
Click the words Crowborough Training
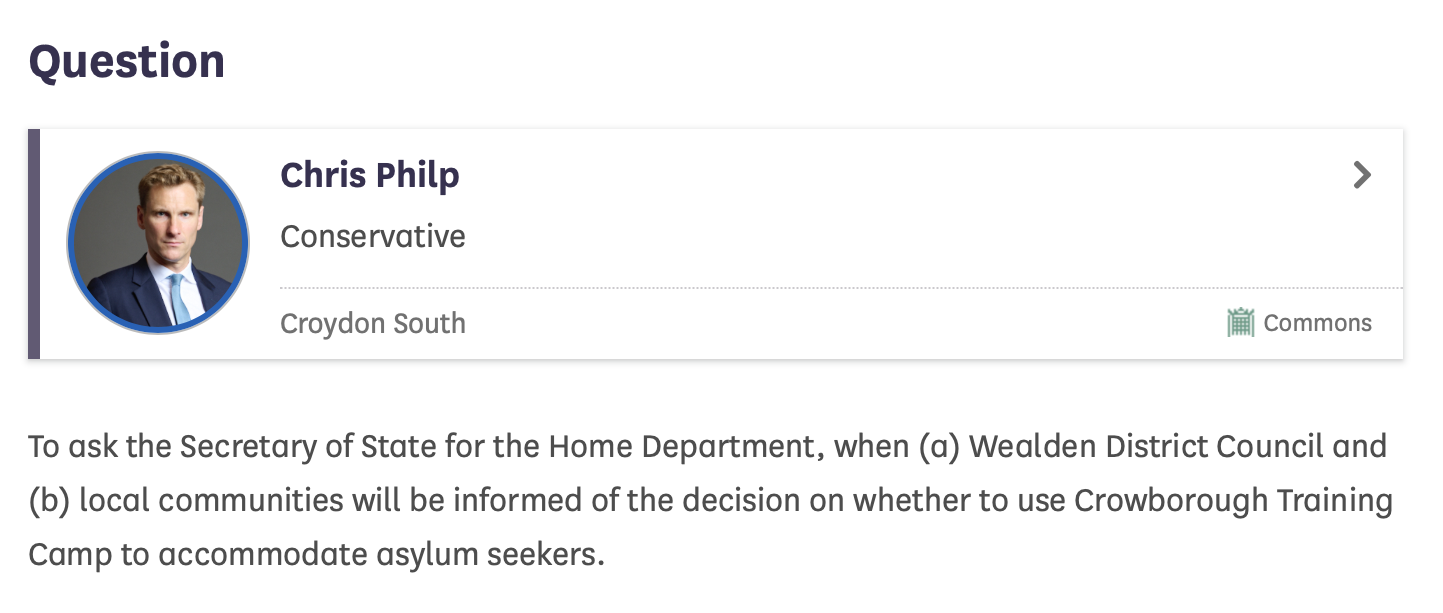[x=1233, y=500]
